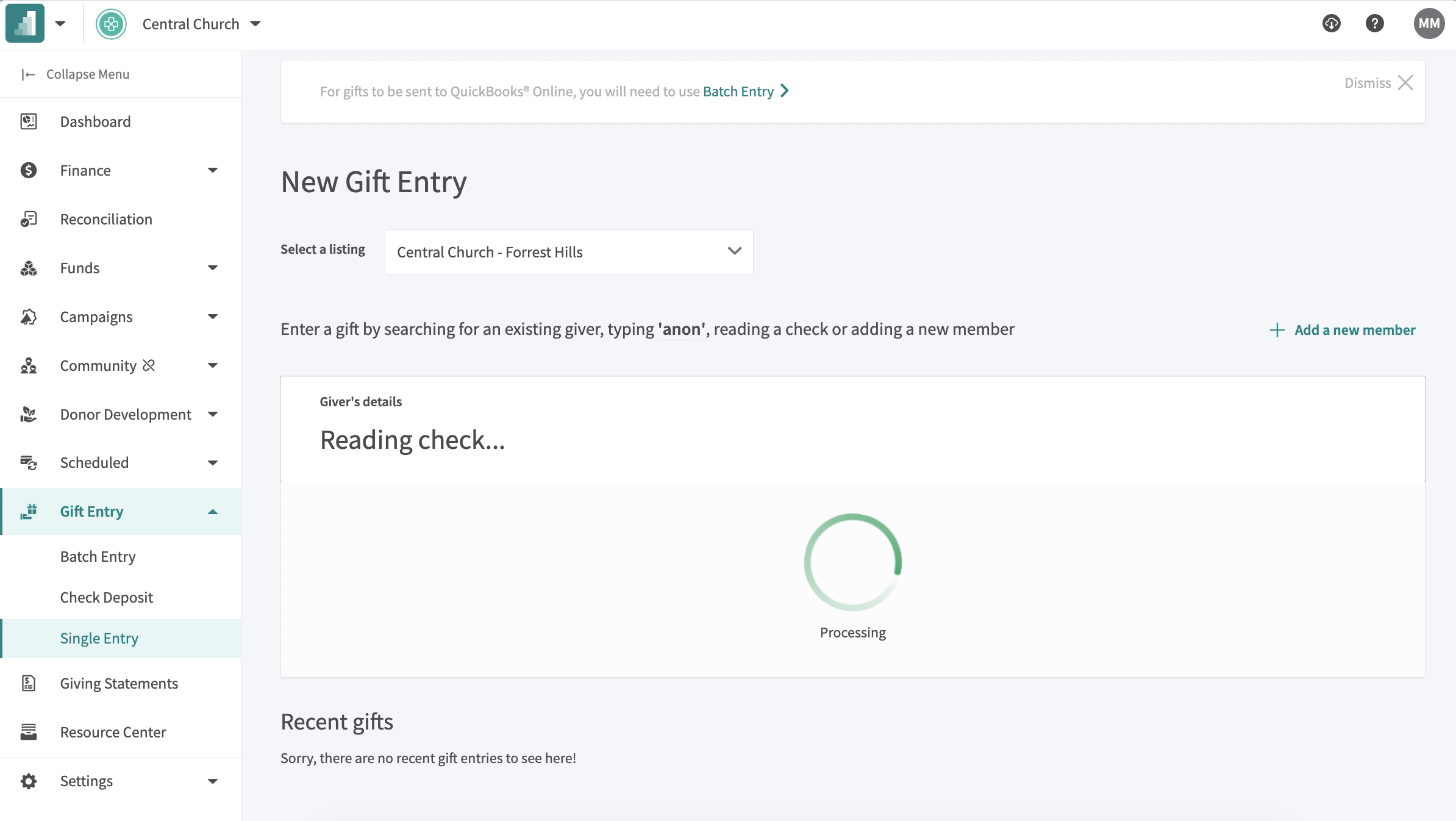1456x821 pixels.
Task: Follow the Batch Entry link in banner
Action: click(x=738, y=91)
